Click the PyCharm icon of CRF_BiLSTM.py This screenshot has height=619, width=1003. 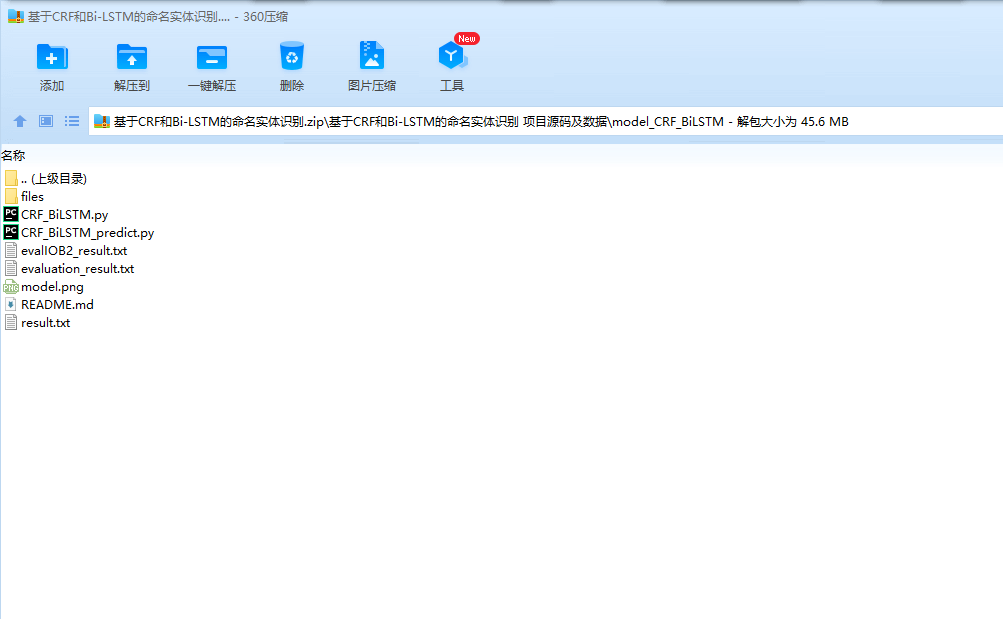point(11,214)
